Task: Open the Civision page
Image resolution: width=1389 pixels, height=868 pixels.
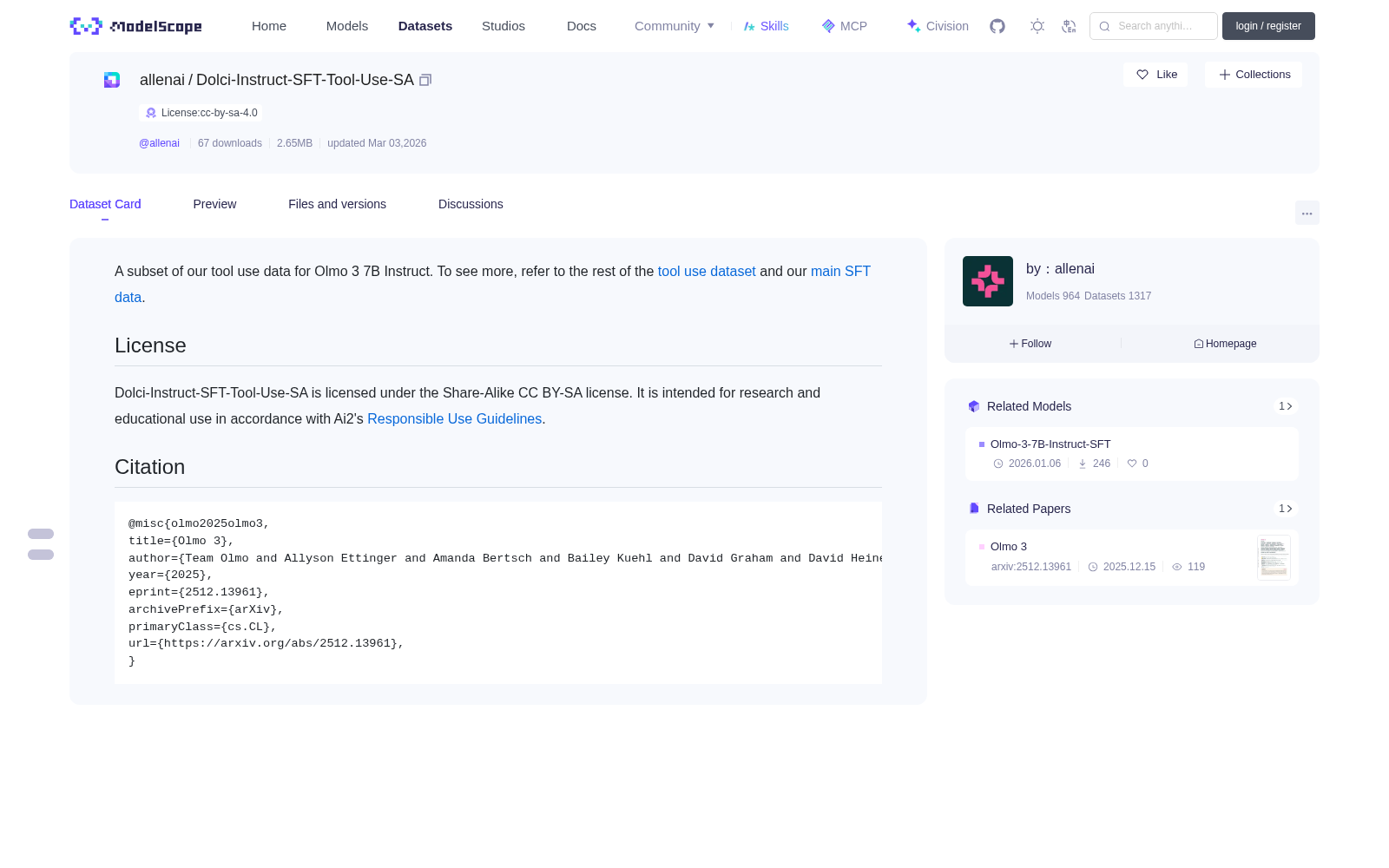Action: pyautogui.click(x=938, y=26)
